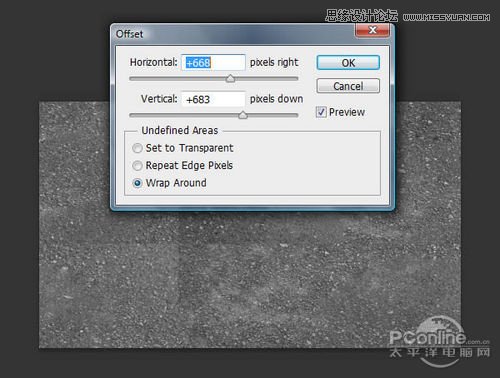Viewport: 500px width, 378px height.
Task: Cancel the Offset dialog
Action: (x=348, y=86)
